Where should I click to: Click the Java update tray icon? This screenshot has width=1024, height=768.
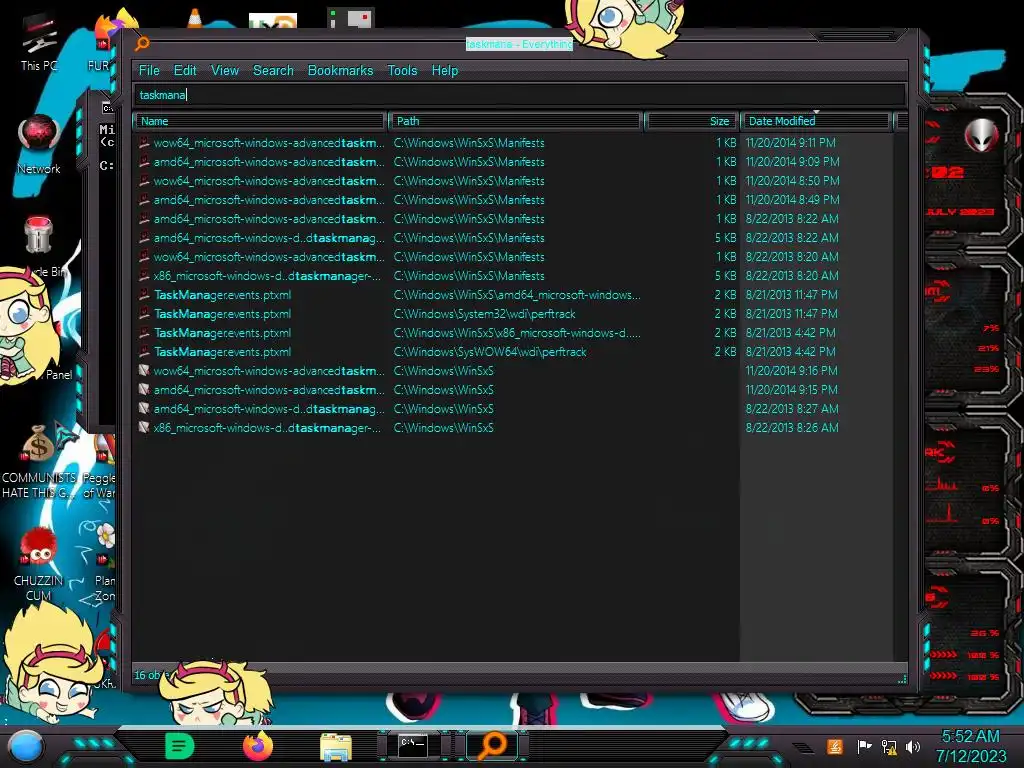click(835, 746)
